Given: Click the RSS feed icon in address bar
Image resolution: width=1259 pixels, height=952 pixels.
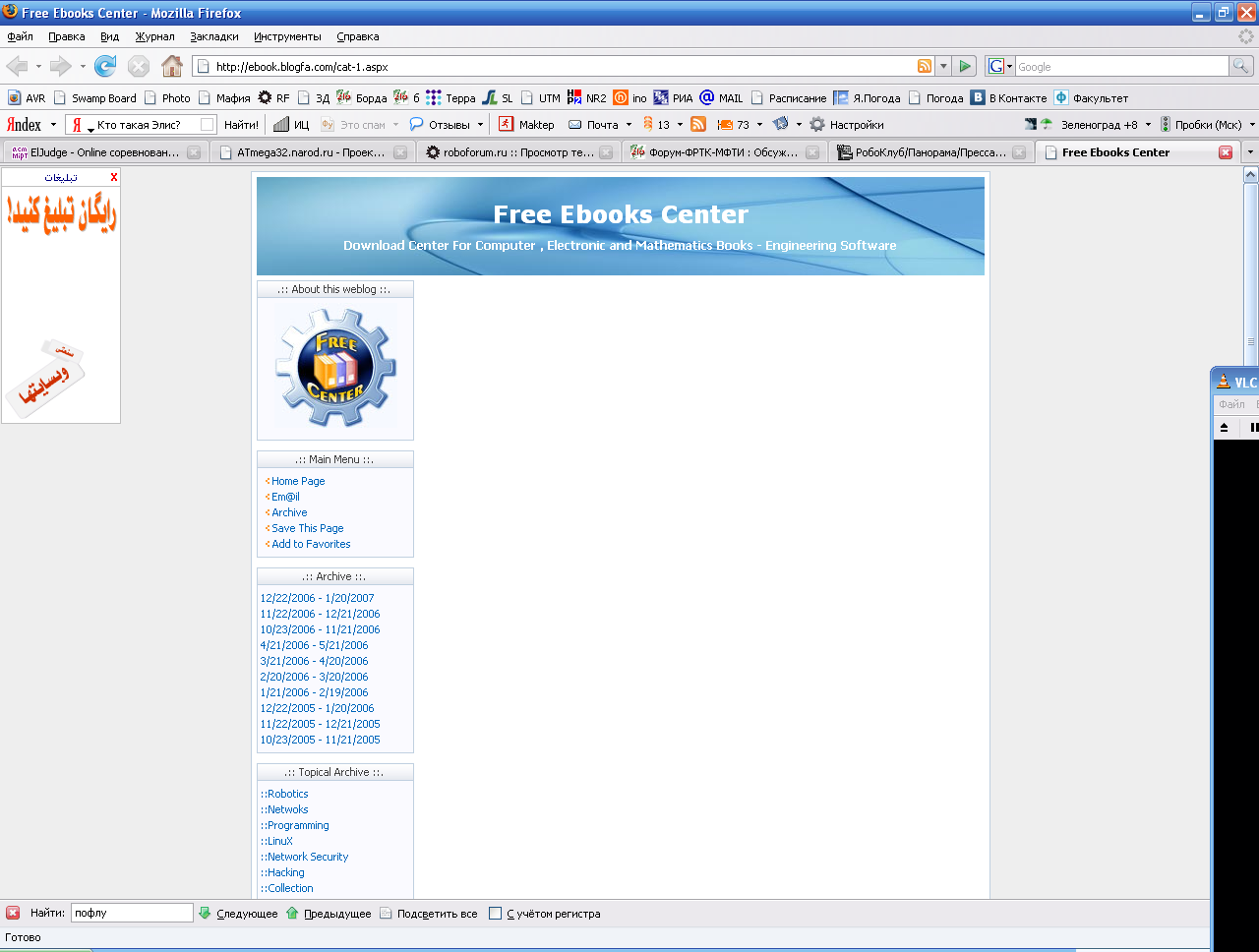Looking at the screenshot, I should click(925, 66).
